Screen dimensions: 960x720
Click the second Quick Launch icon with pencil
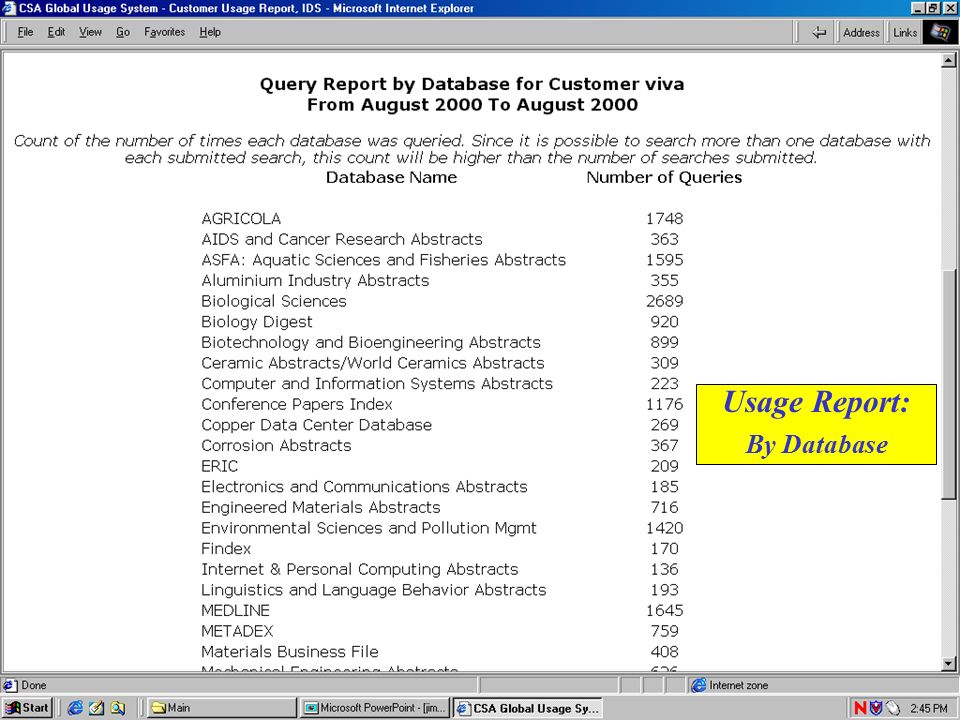96,708
